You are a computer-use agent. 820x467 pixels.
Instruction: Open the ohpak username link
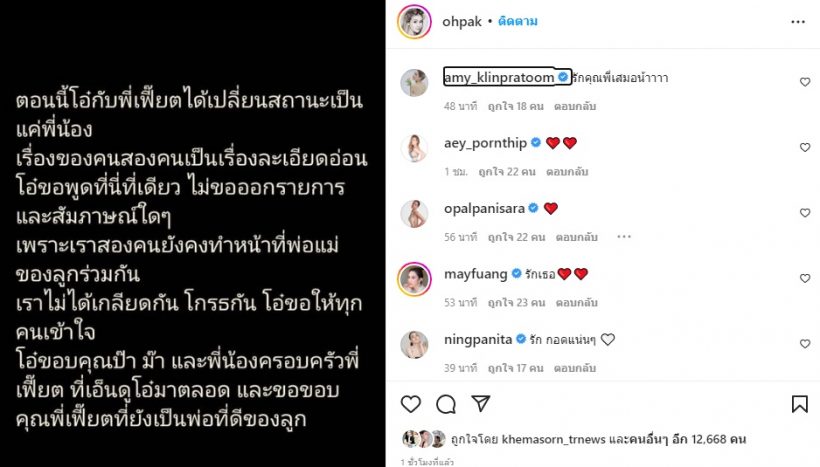pos(462,22)
